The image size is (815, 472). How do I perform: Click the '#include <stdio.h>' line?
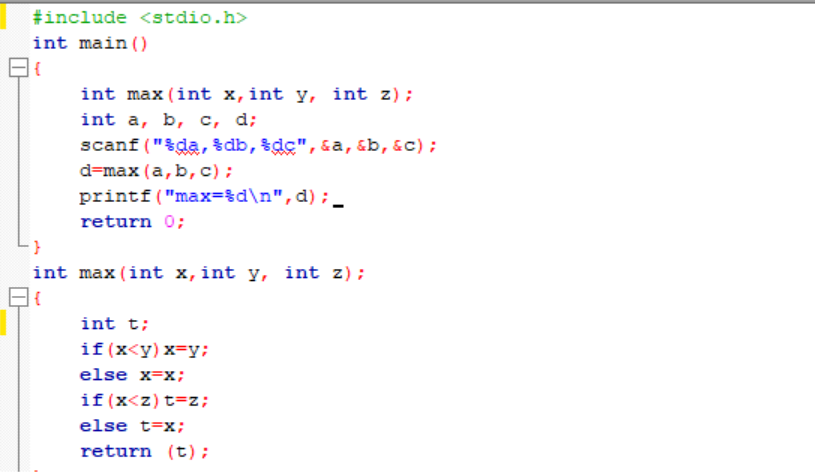140,18
